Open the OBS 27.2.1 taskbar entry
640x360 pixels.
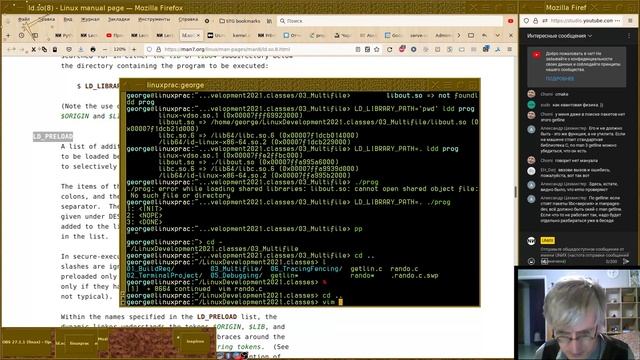click(27, 342)
